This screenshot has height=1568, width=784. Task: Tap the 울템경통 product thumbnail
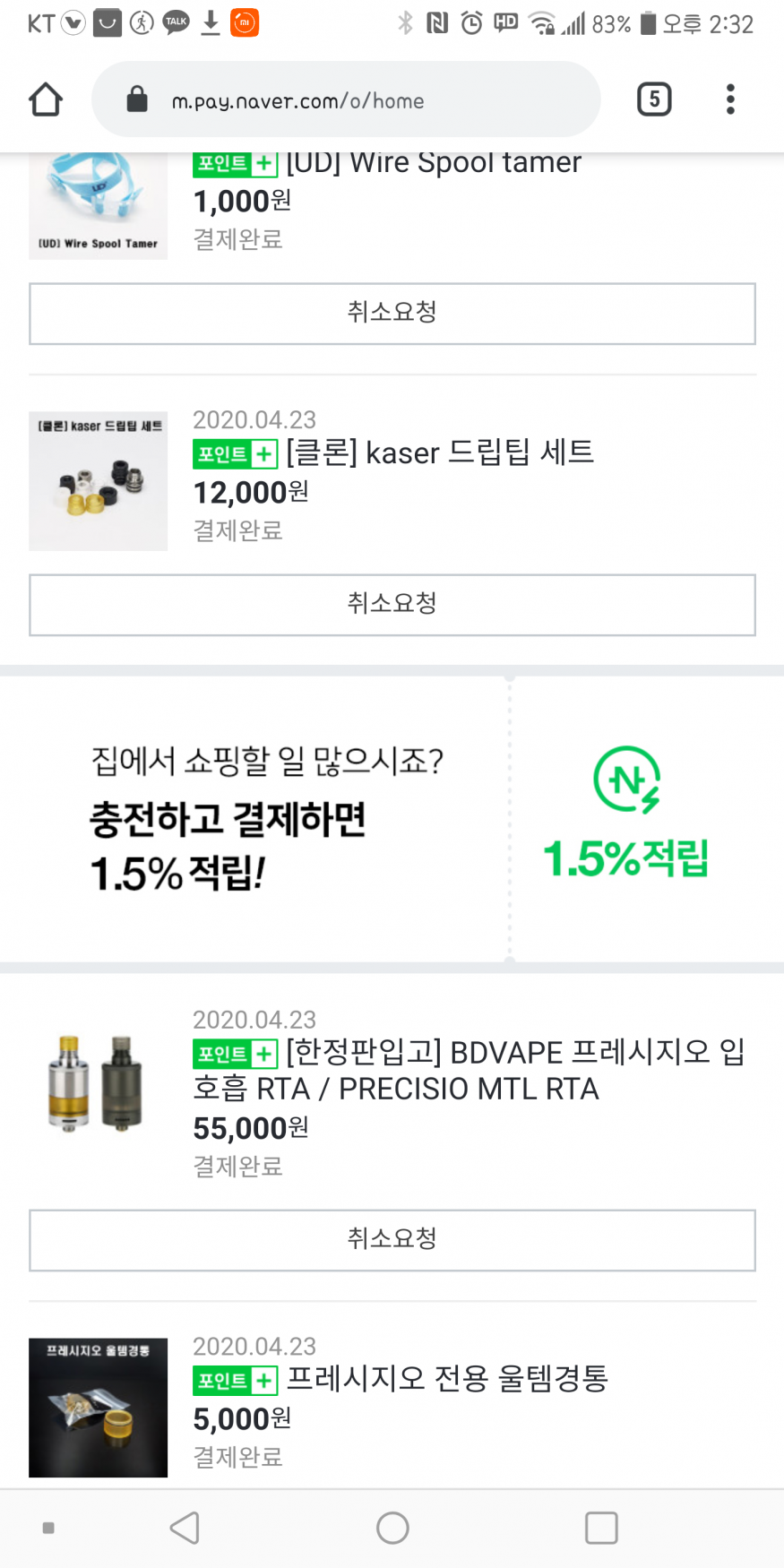99,1407
